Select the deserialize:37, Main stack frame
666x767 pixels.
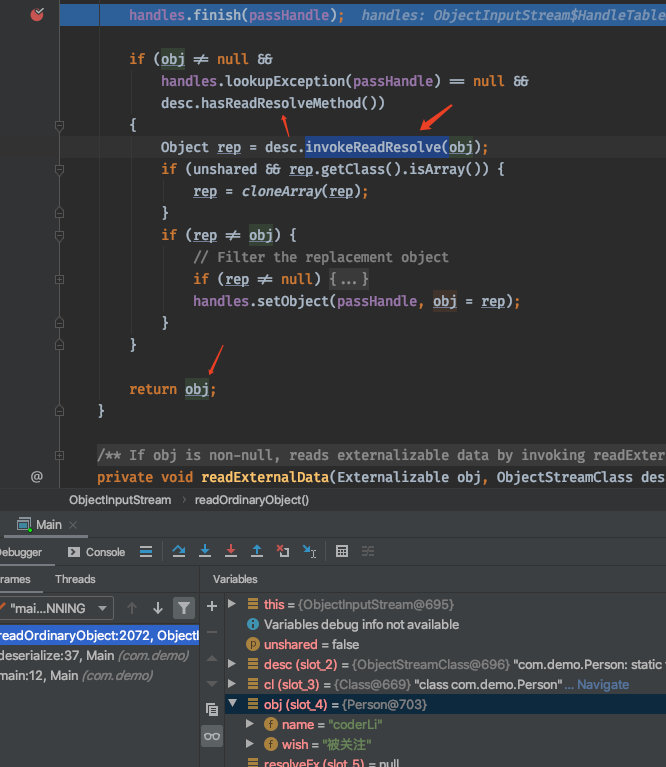coord(99,655)
